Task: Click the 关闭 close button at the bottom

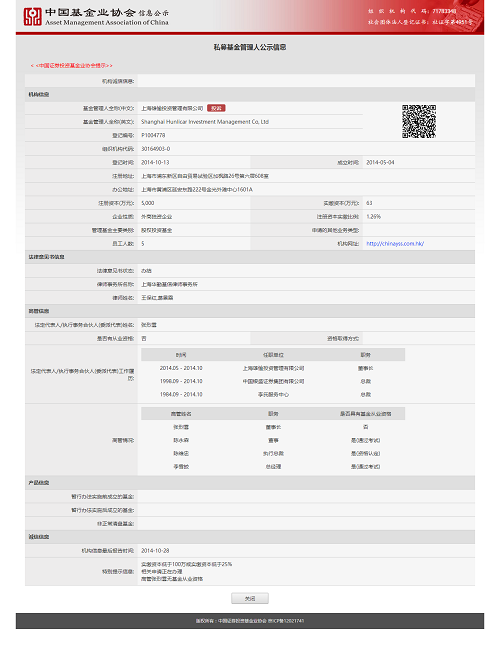Action: (x=250, y=598)
